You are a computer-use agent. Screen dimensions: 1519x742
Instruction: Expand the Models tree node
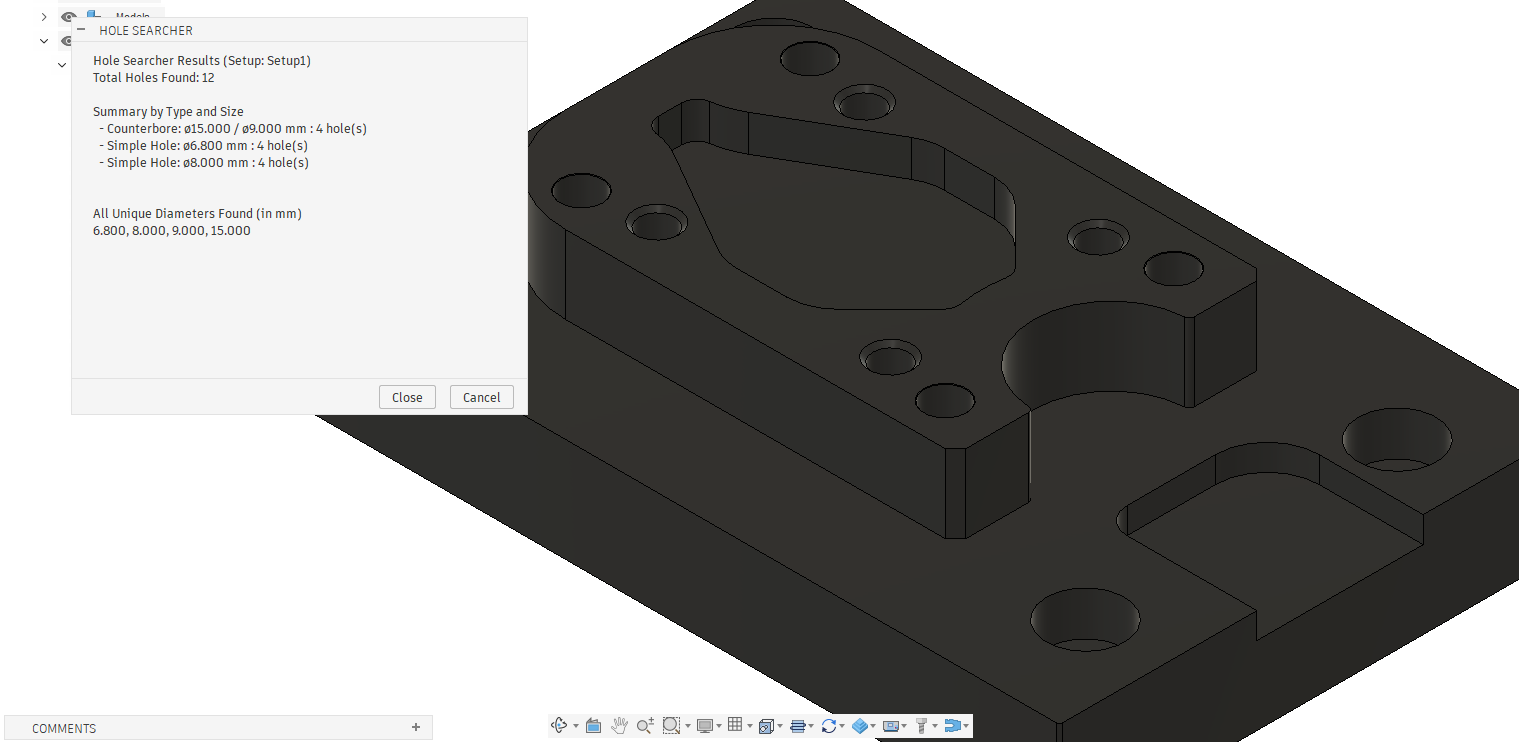tap(44, 17)
